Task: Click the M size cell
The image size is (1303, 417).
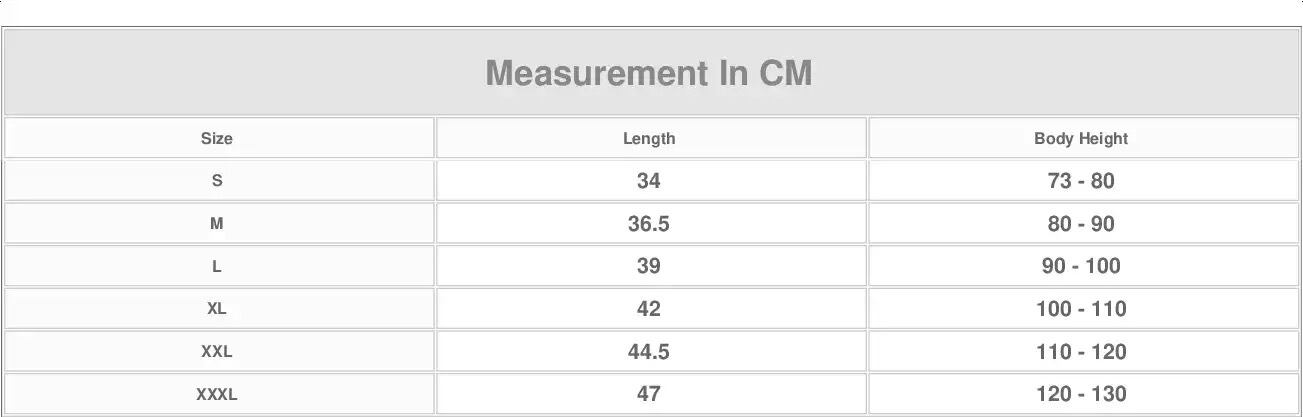Action: [217, 224]
